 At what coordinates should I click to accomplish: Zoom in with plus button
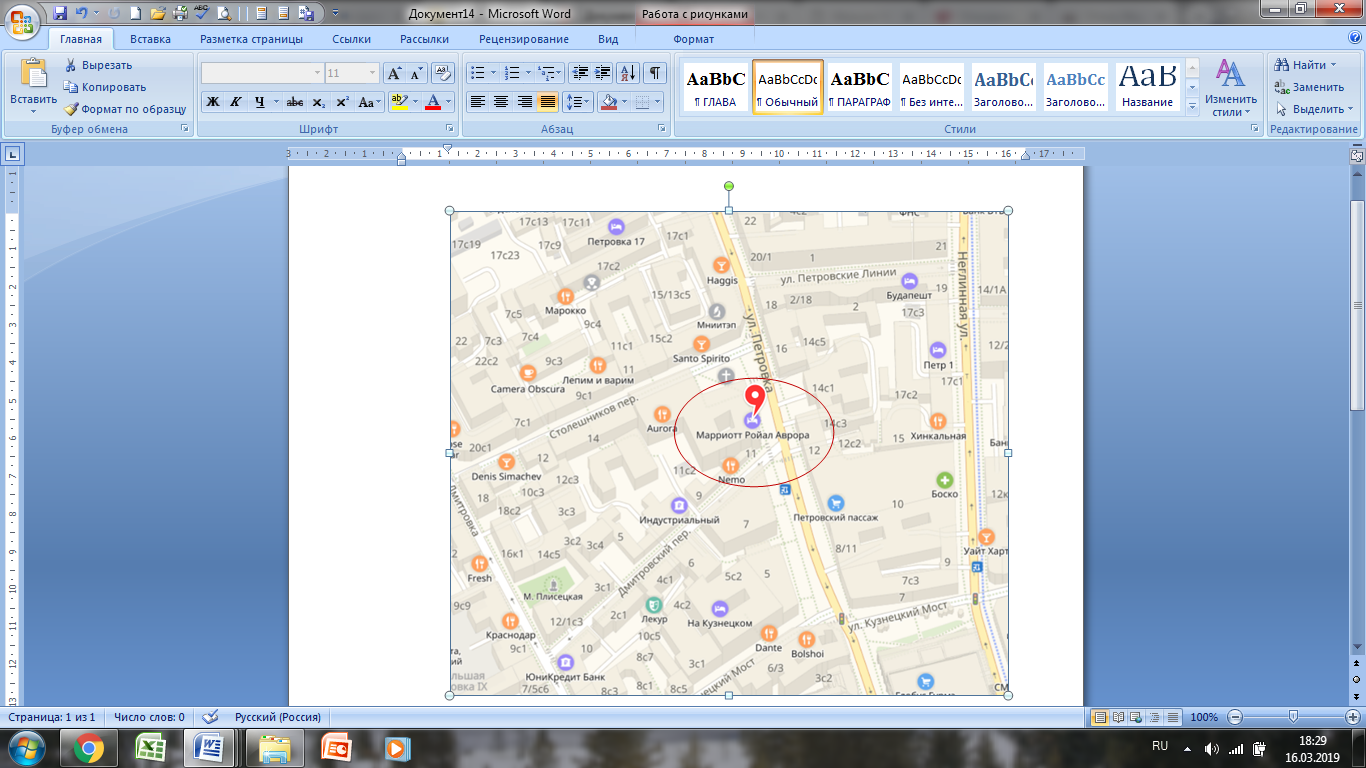[1353, 717]
